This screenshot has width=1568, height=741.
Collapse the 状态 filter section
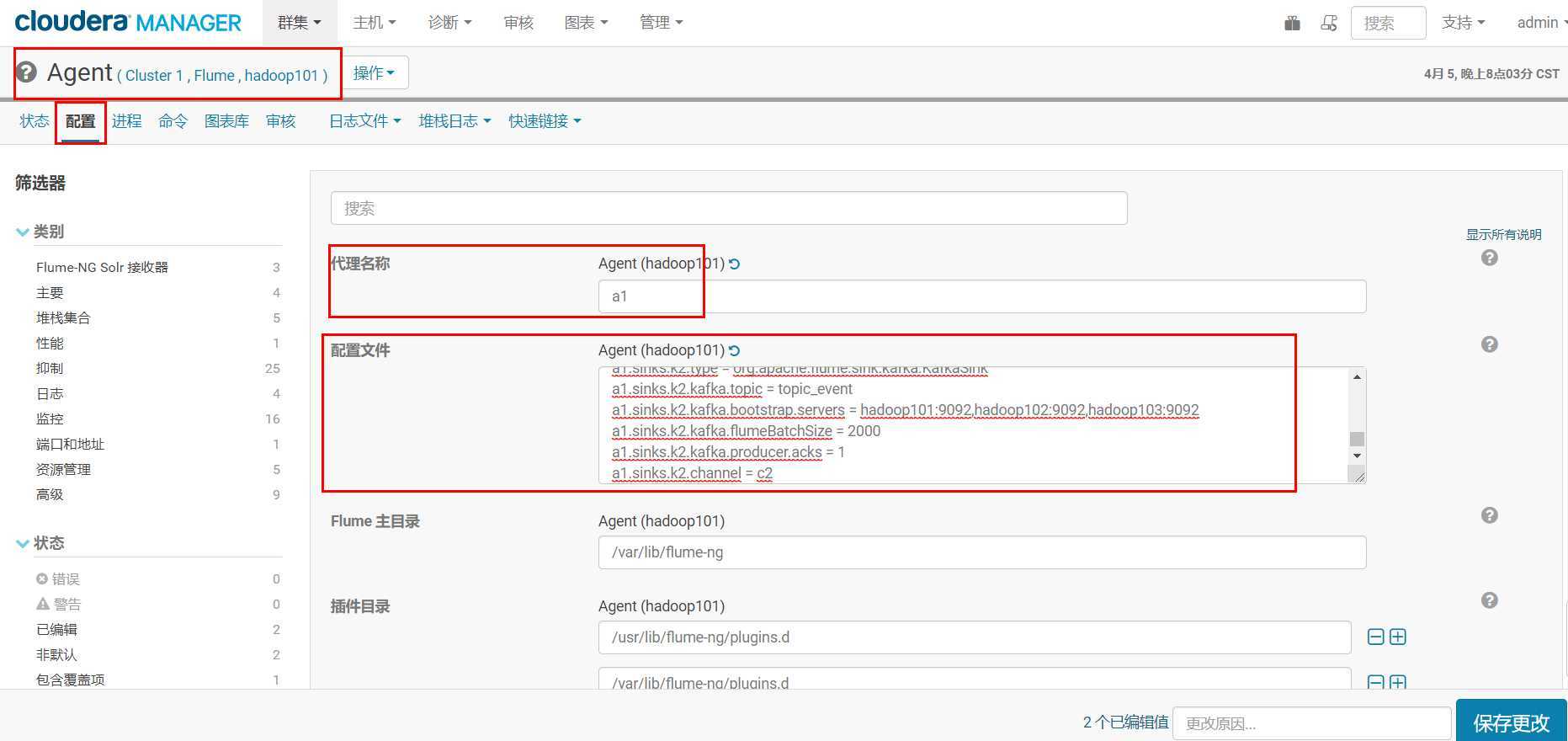click(40, 543)
